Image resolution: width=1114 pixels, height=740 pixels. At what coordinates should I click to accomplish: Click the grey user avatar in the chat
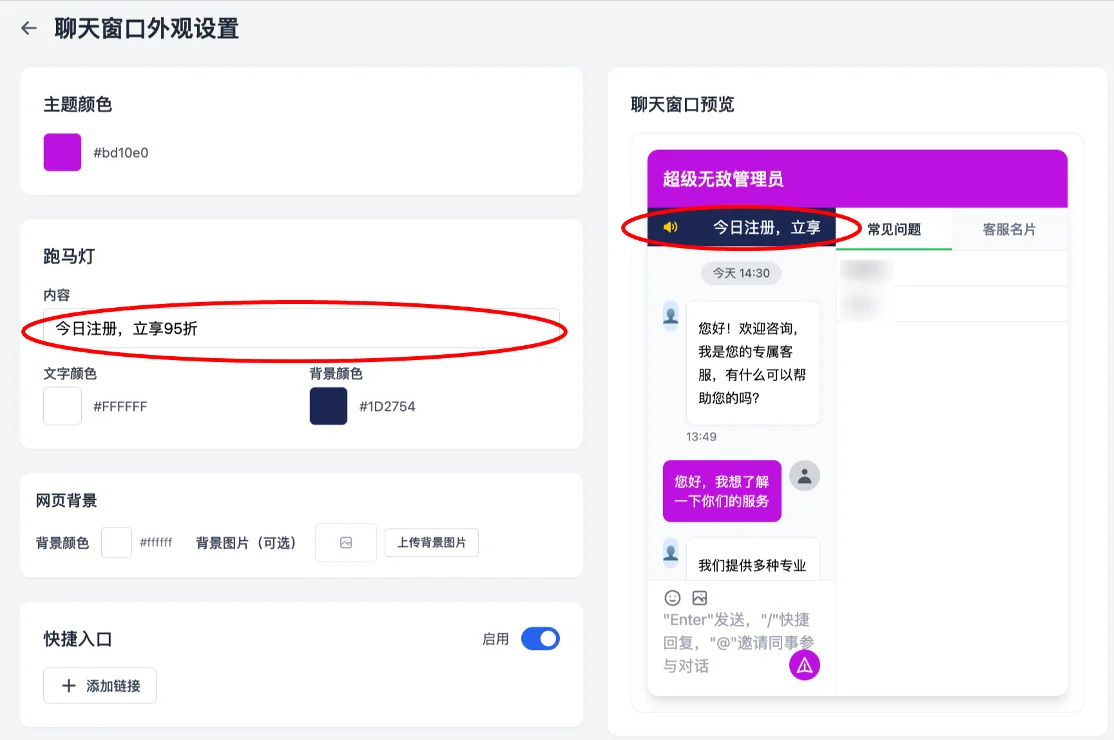(804, 476)
